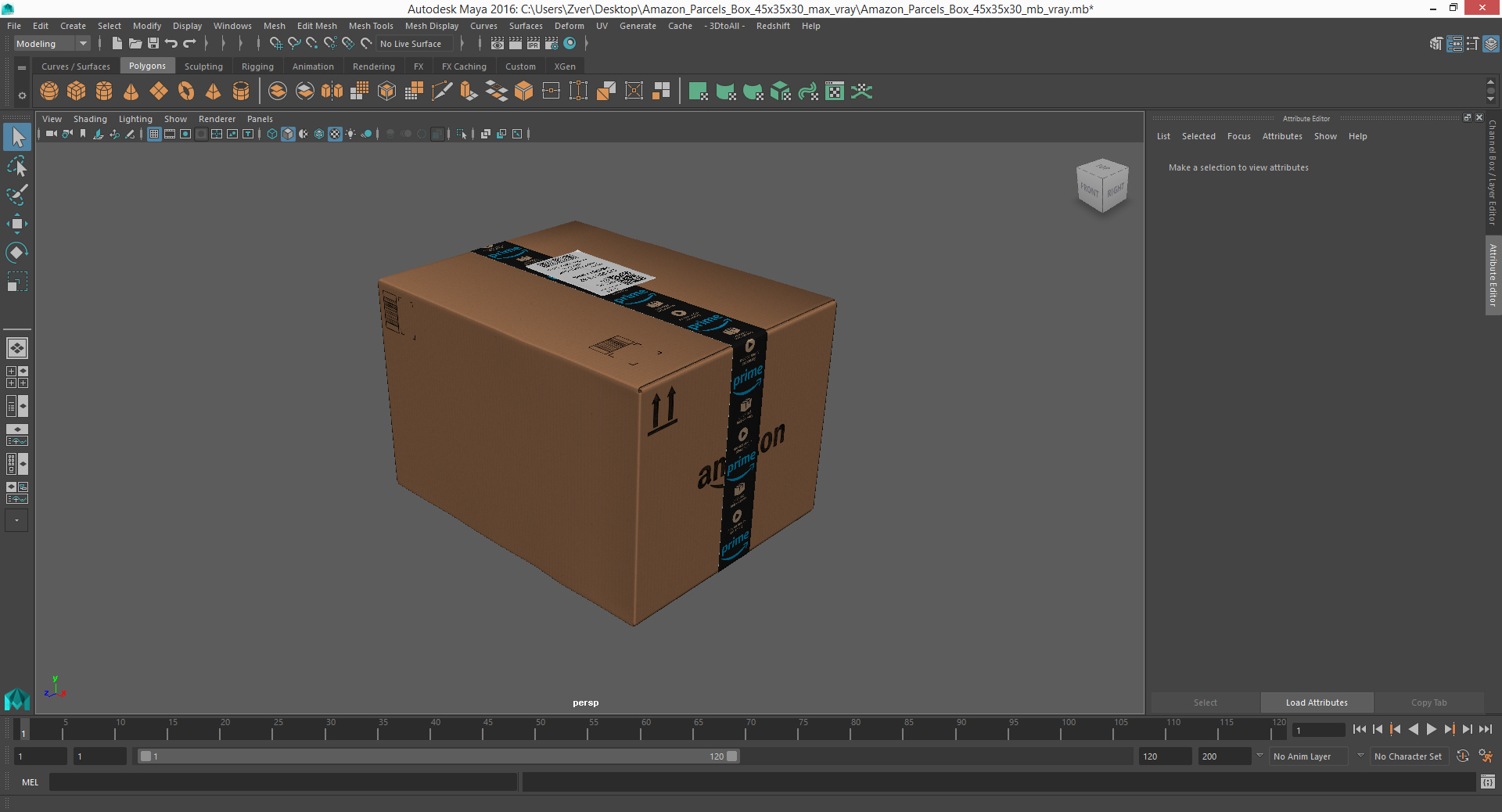Create a polygon torus from the shelf
Image resolution: width=1502 pixels, height=812 pixels.
coord(186,92)
